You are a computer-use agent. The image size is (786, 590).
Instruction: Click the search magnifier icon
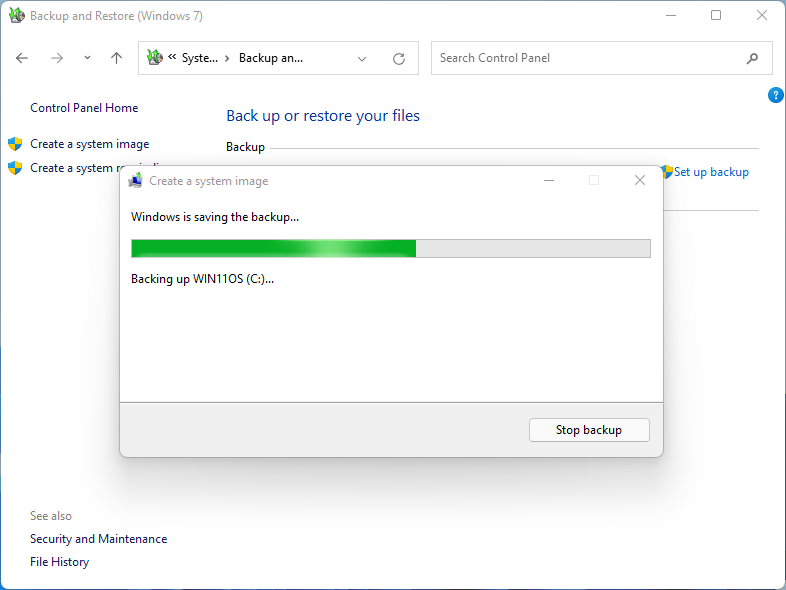point(752,58)
